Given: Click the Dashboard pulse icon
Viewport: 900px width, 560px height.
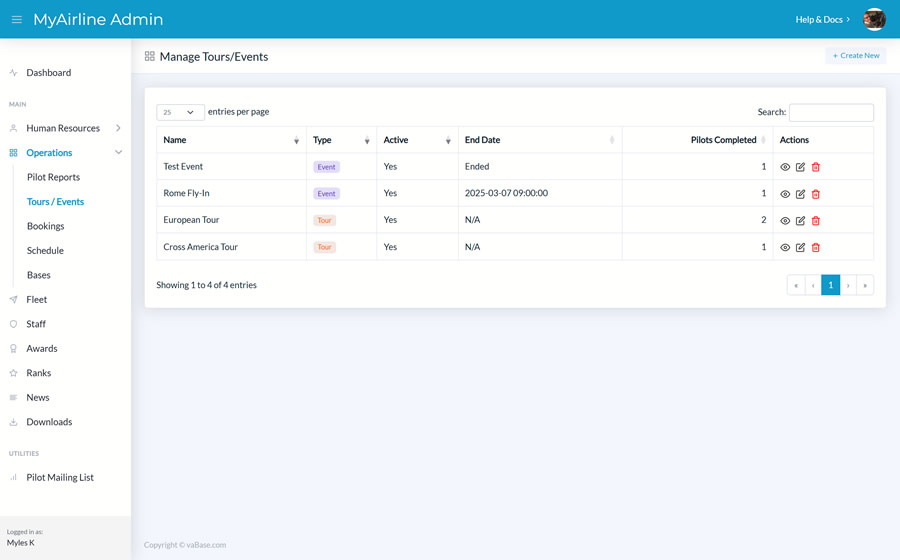Looking at the screenshot, I should (13, 73).
